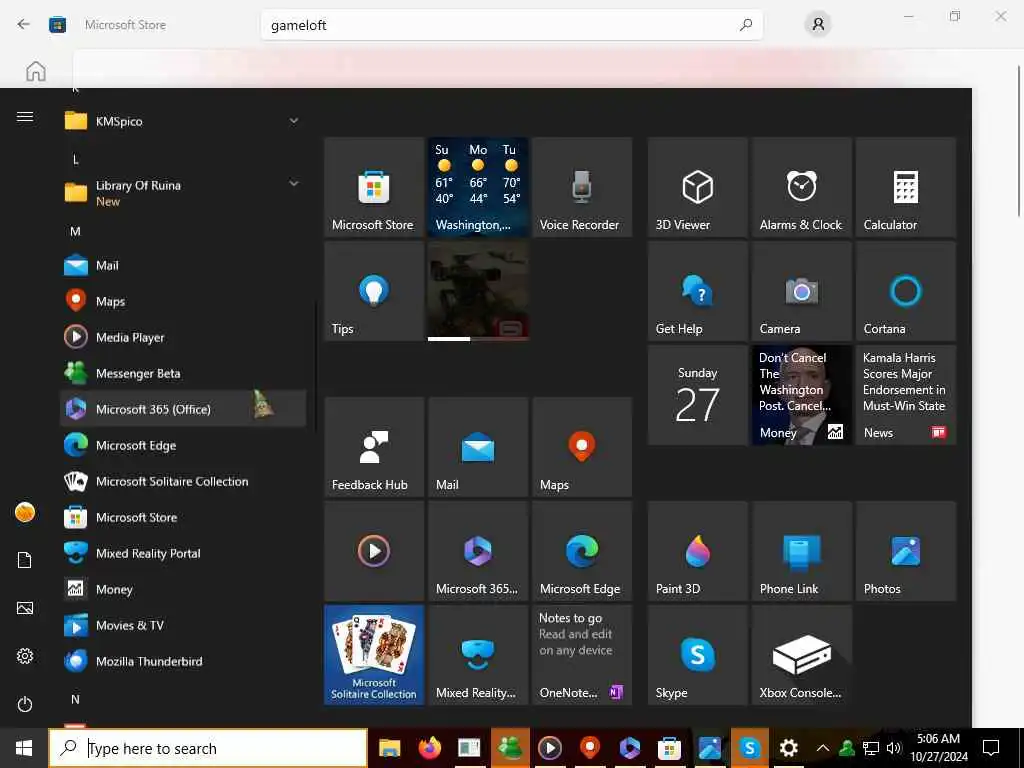This screenshot has width=1024, height=768.
Task: Launch Messenger Beta from the app list
Action: (x=183, y=373)
